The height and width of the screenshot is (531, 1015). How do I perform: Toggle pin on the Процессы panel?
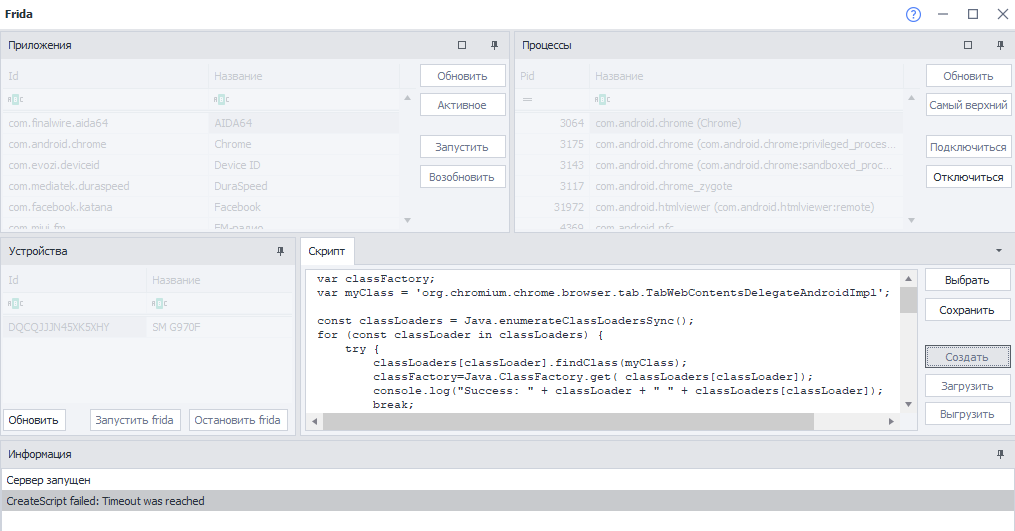pyautogui.click(x=1000, y=45)
